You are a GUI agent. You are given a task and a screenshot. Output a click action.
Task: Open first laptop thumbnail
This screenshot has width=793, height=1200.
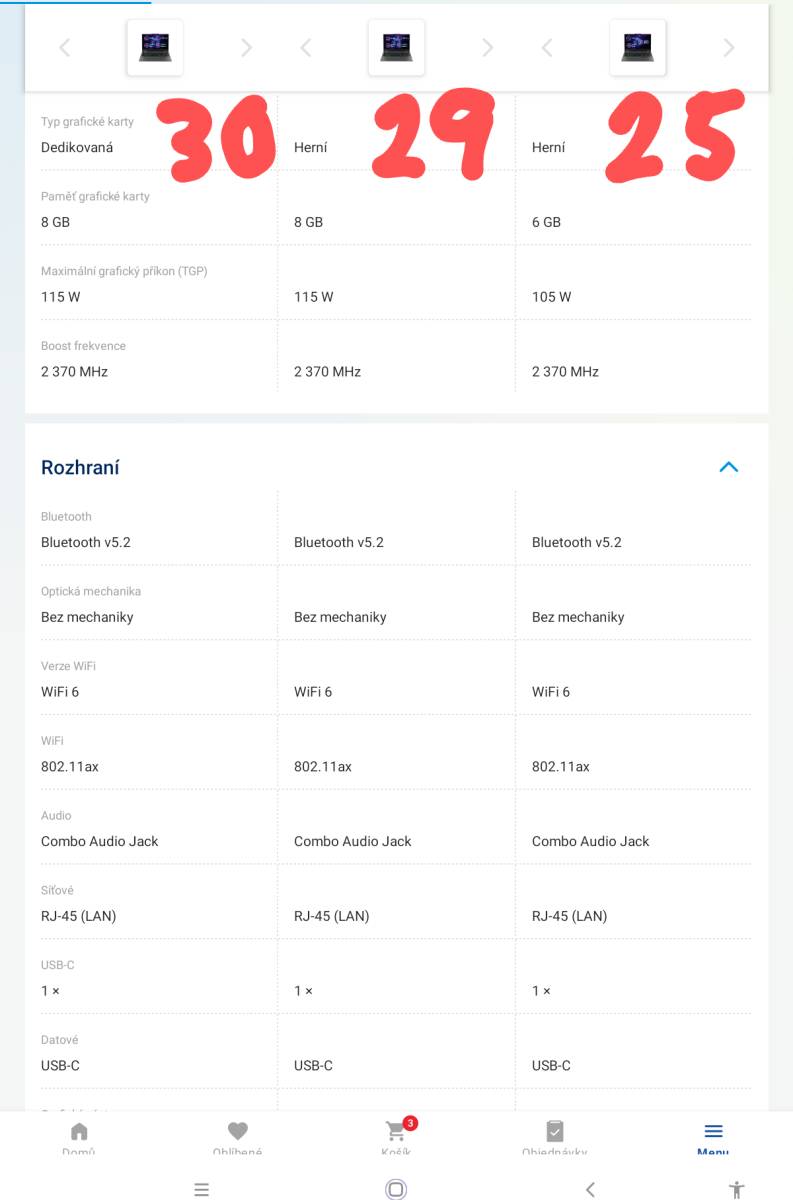155,47
